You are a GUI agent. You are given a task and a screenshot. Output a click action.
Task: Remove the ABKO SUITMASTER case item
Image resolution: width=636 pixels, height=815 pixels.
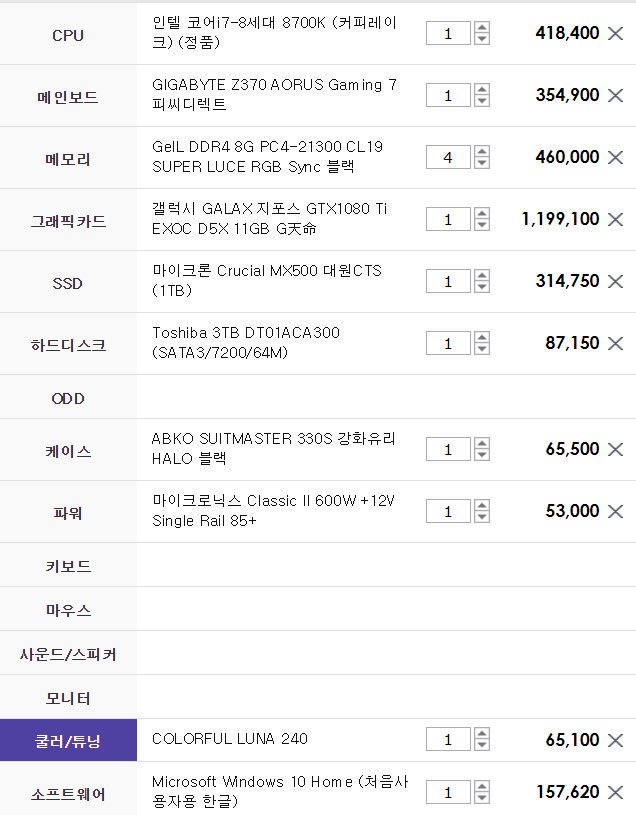point(615,450)
